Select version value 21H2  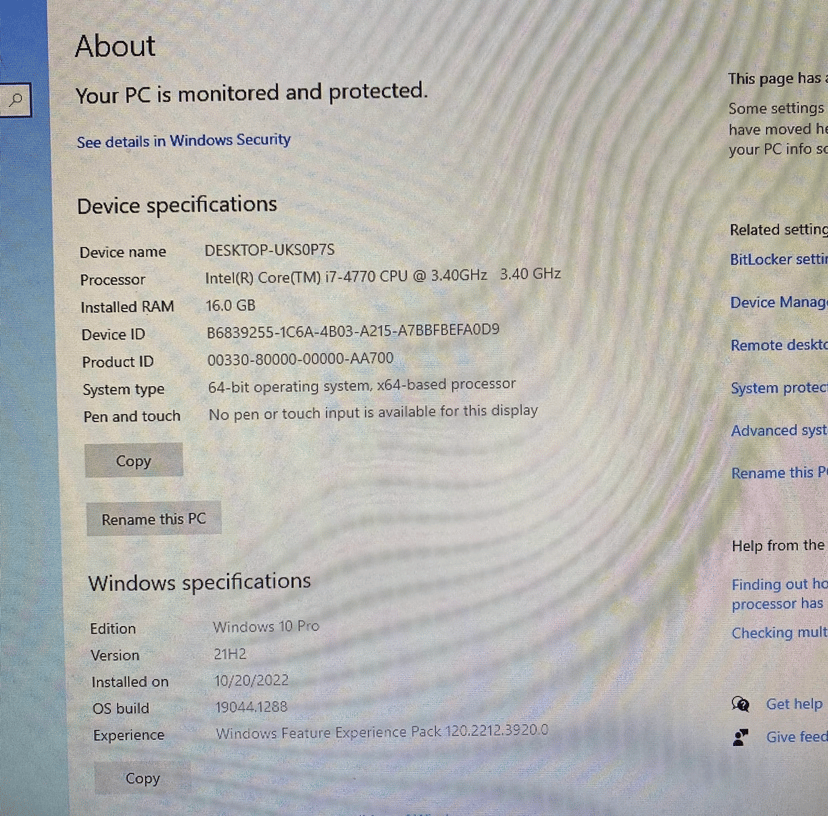click(x=230, y=654)
